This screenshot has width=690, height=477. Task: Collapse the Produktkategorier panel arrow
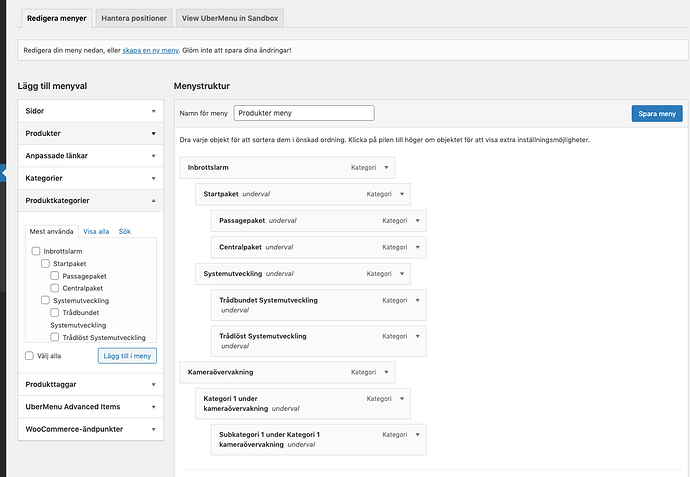(153, 200)
